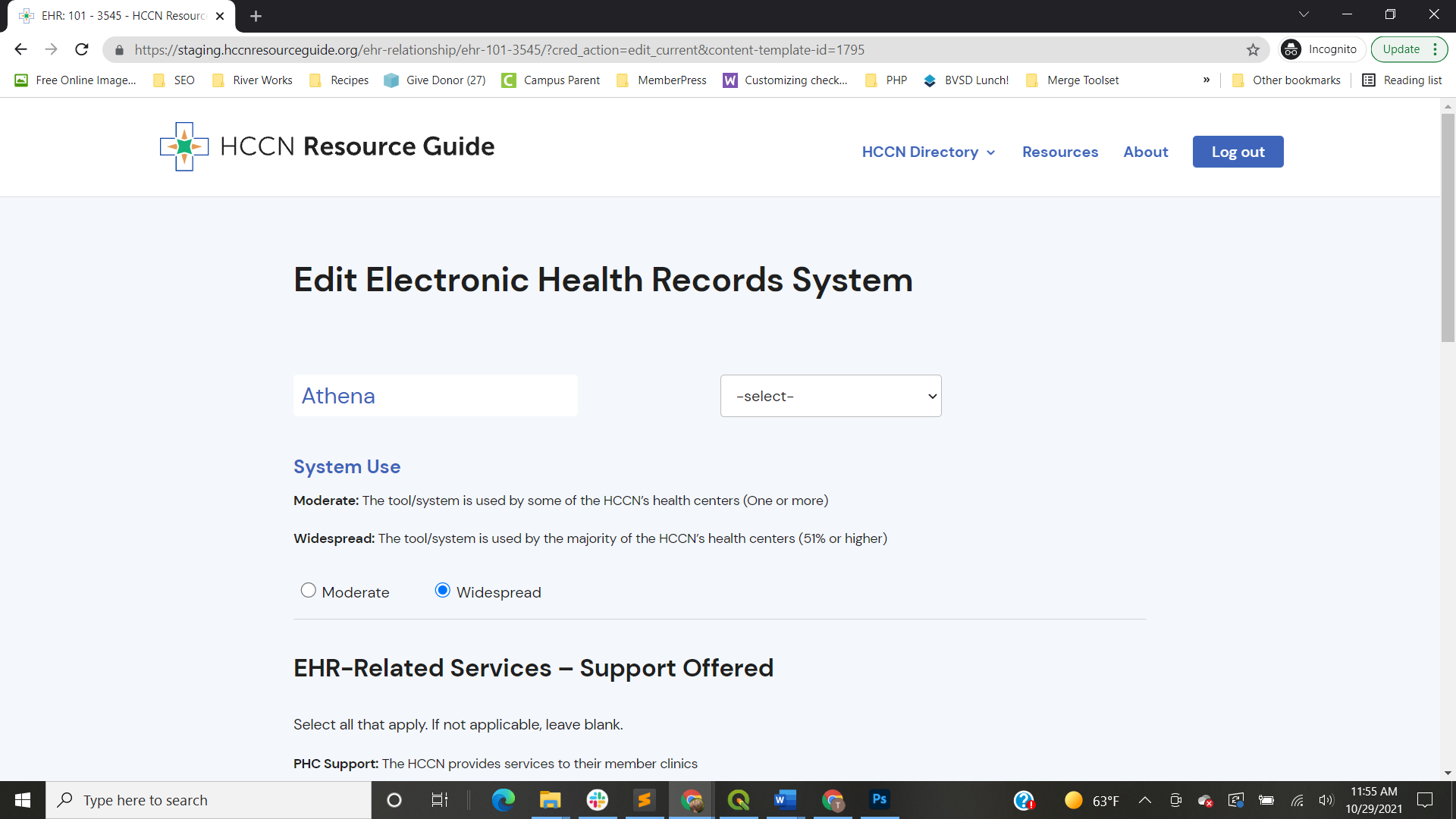Screen dimensions: 1456x819
Task: Open the BVSD Lunch! bookmark
Action: pos(966,80)
